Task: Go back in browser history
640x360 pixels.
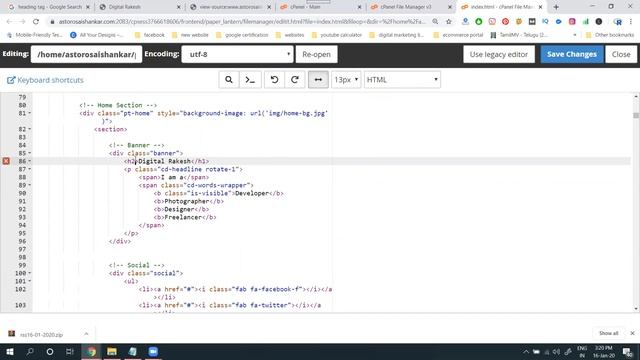Action: click(x=9, y=22)
